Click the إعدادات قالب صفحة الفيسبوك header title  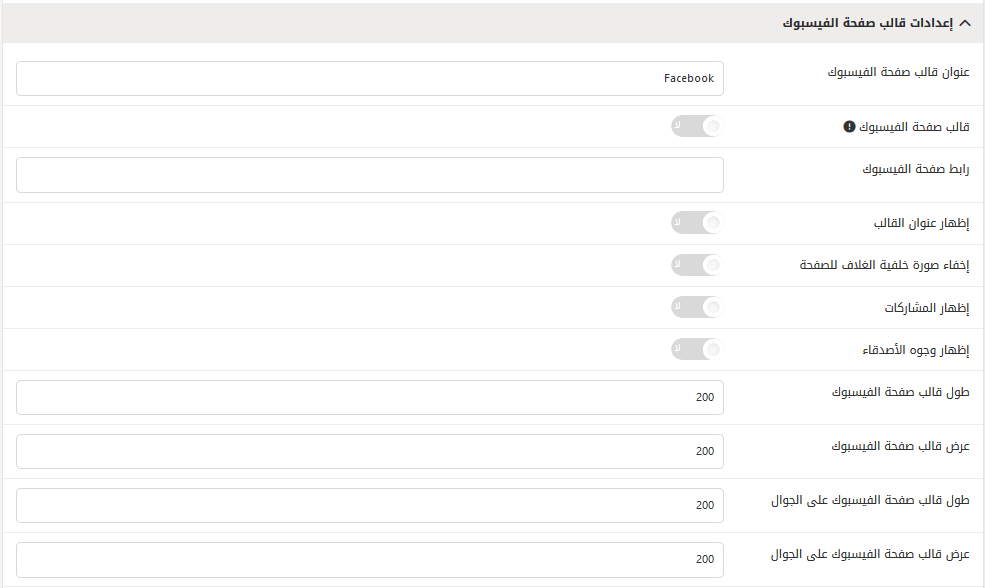868,23
